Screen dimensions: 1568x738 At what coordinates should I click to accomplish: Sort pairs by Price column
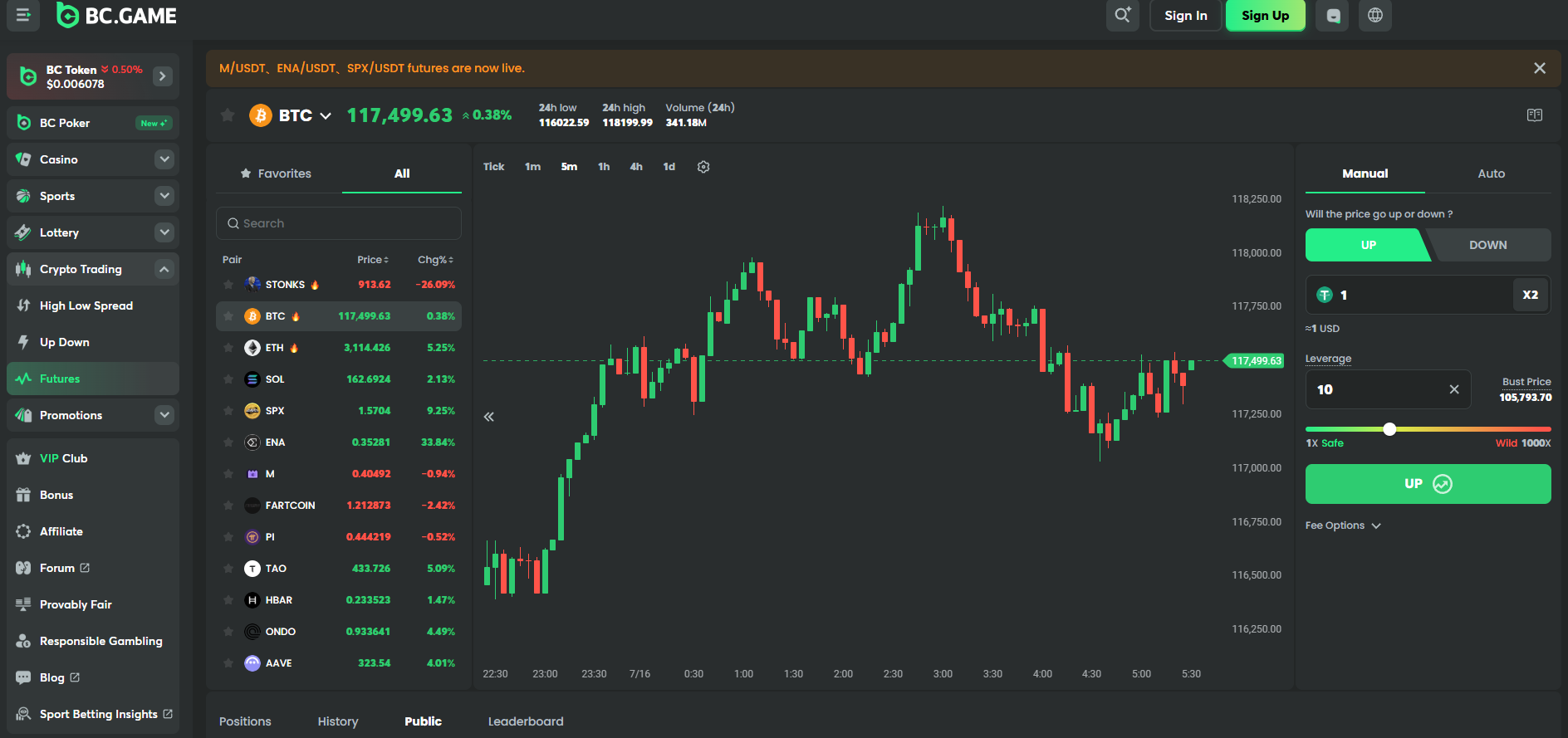point(373,260)
